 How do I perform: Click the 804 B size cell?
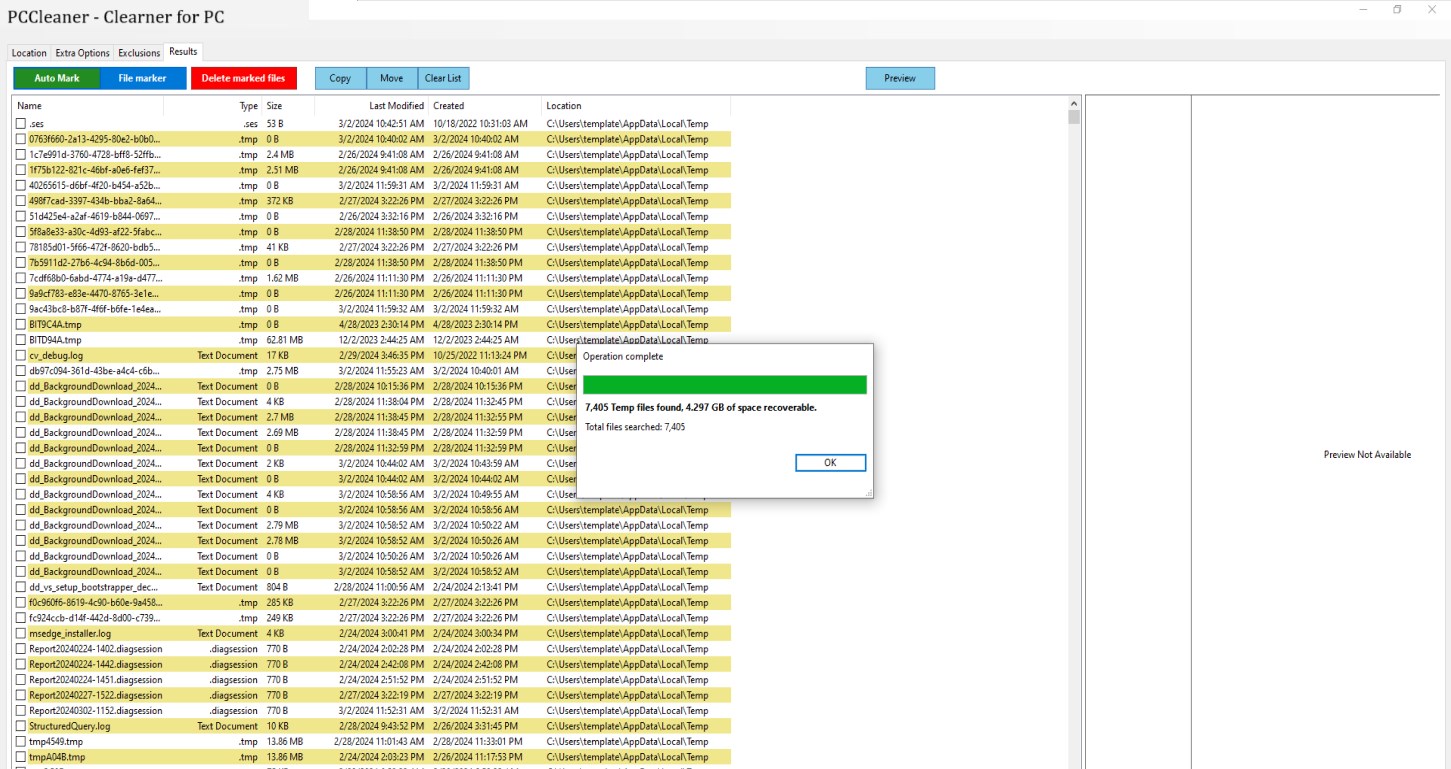click(x=277, y=588)
